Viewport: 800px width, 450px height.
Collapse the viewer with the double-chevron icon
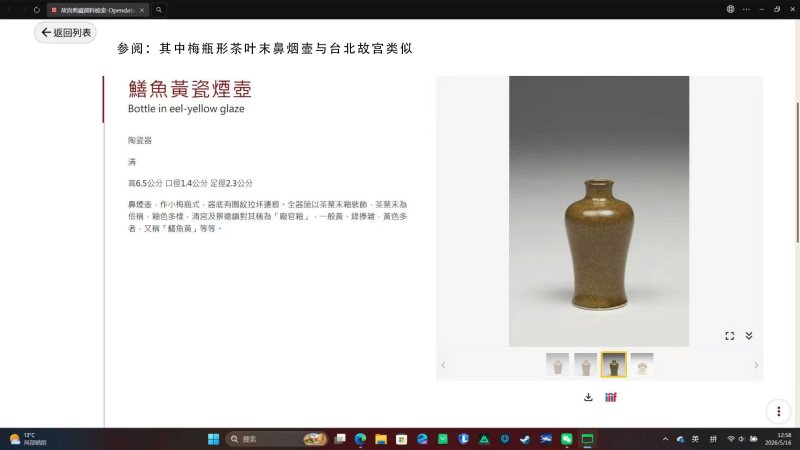[x=748, y=336]
